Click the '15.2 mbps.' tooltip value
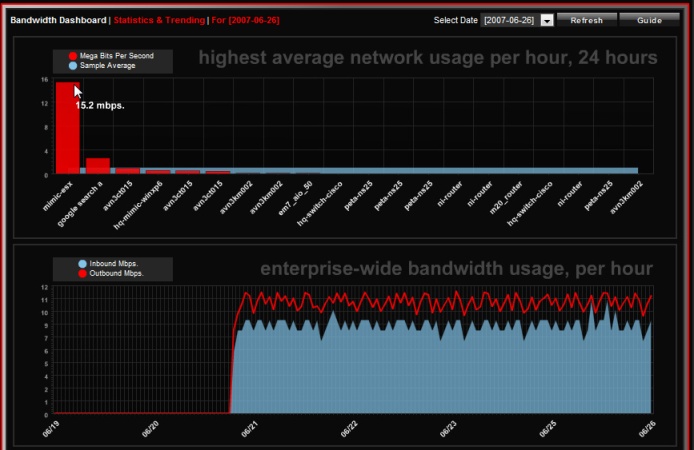 tap(100, 106)
